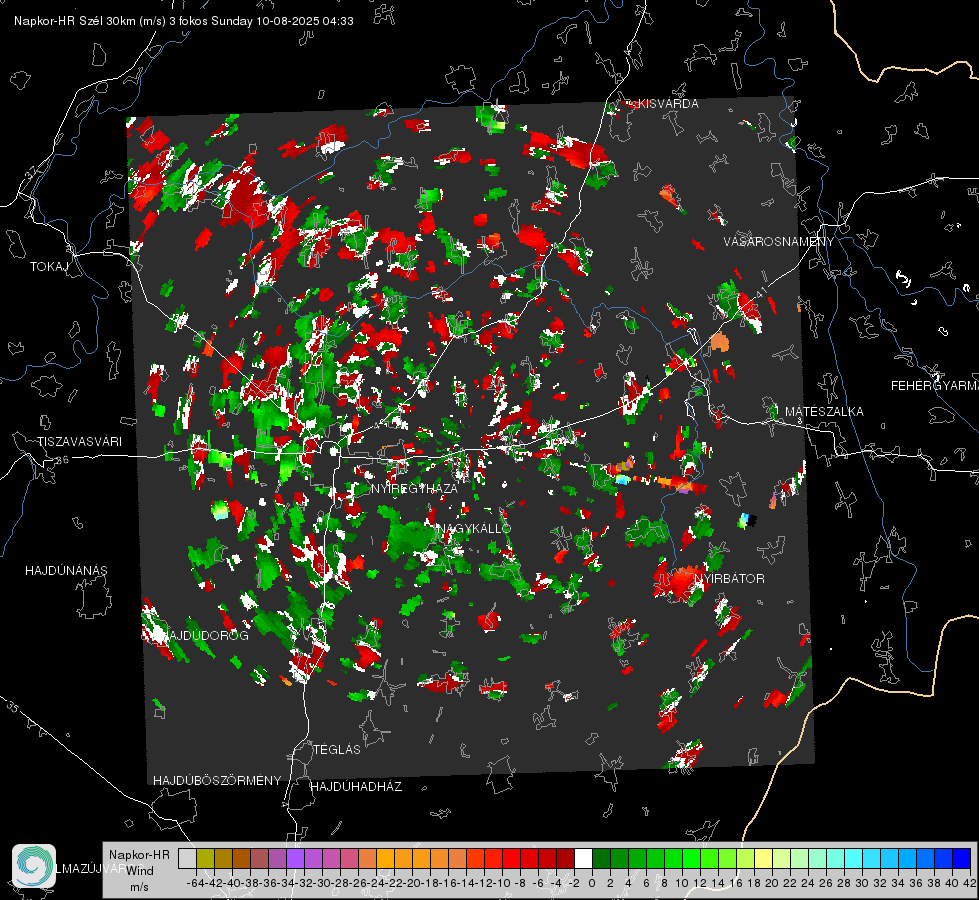The width and height of the screenshot is (979, 900).
Task: Click the m/s unit label
Action: (139, 887)
